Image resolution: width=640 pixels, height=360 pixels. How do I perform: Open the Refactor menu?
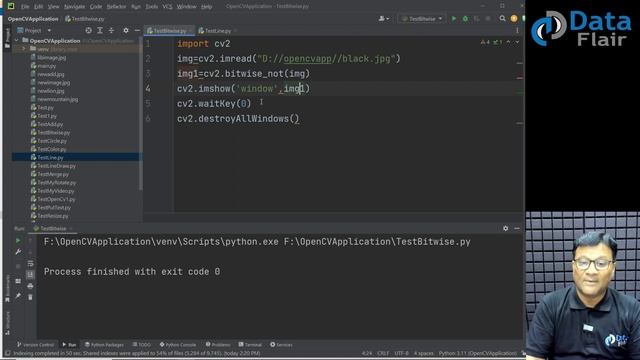116,7
